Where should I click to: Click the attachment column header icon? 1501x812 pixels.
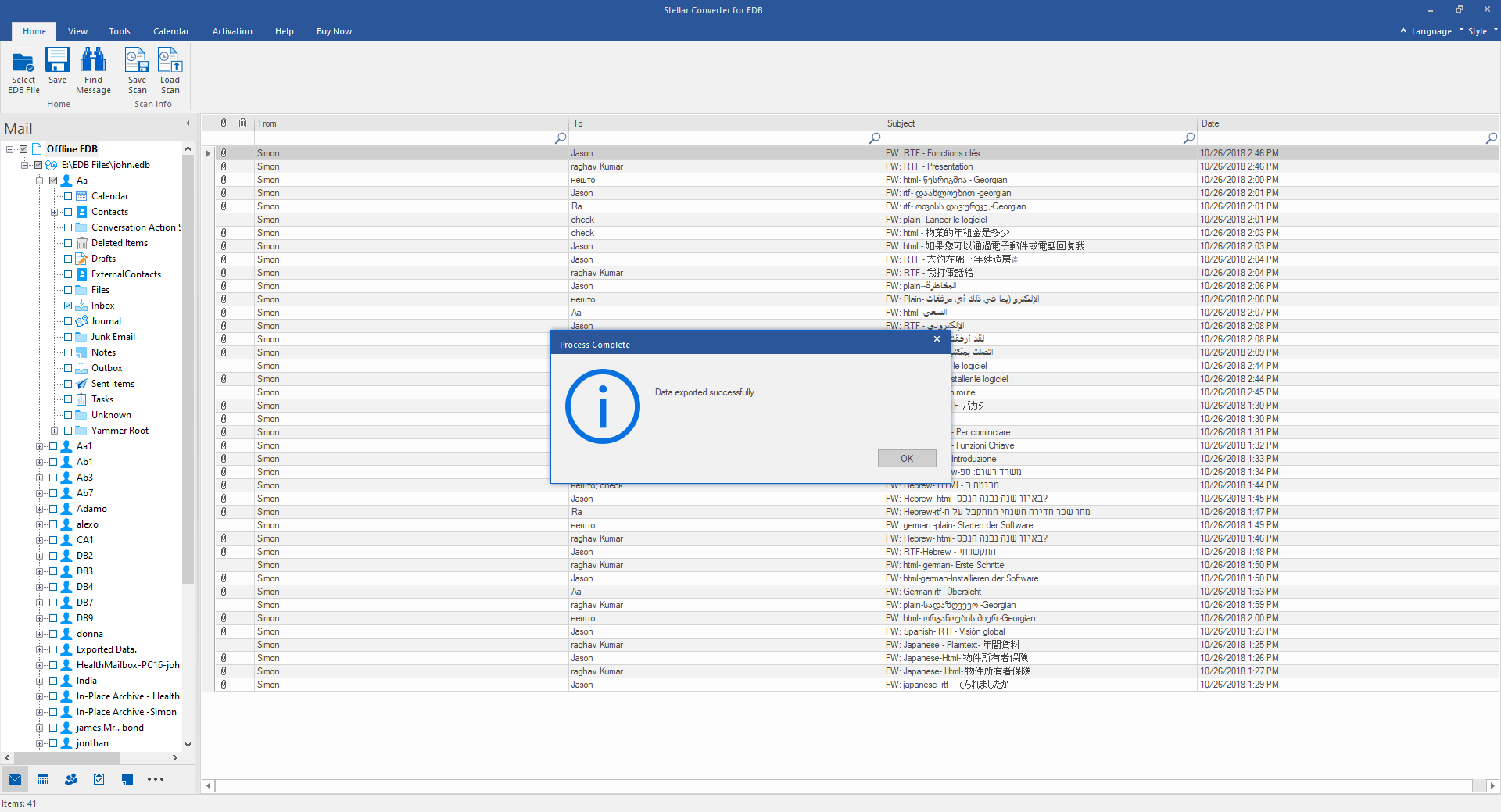click(x=224, y=123)
